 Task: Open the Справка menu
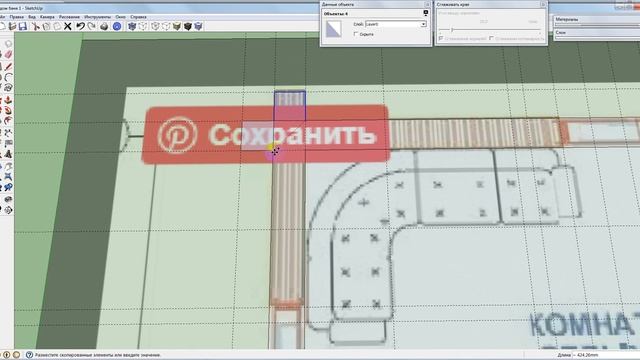(138, 17)
